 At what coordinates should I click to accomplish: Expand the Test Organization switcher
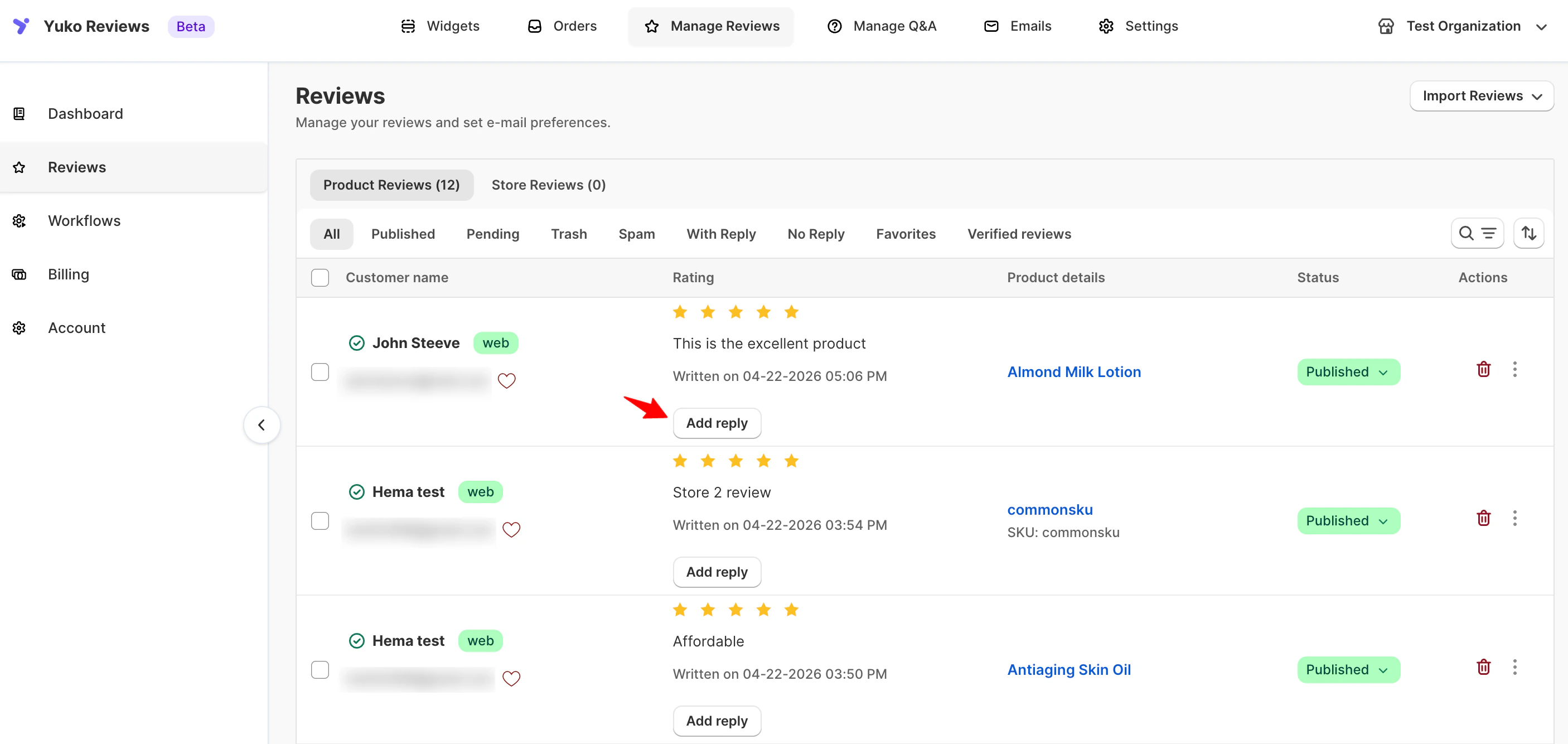pos(1462,26)
